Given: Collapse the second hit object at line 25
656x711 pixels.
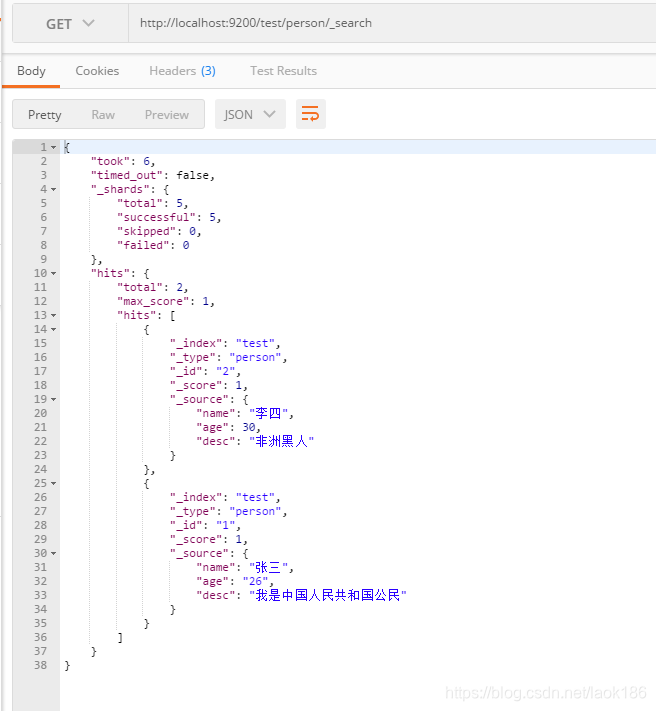Looking at the screenshot, I should (53, 483).
